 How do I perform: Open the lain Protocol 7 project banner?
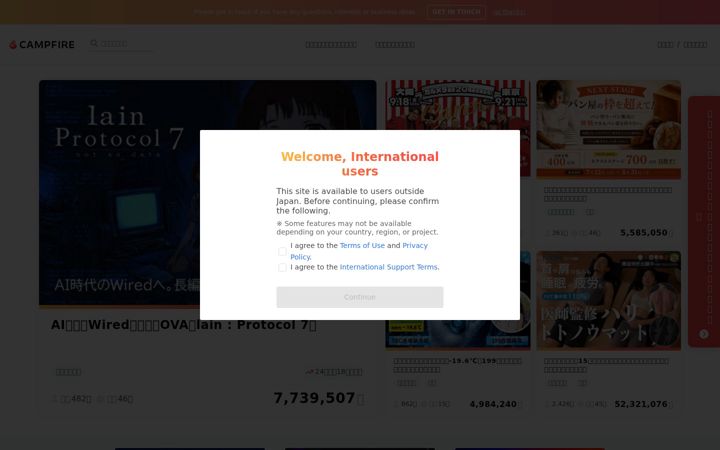(208, 193)
